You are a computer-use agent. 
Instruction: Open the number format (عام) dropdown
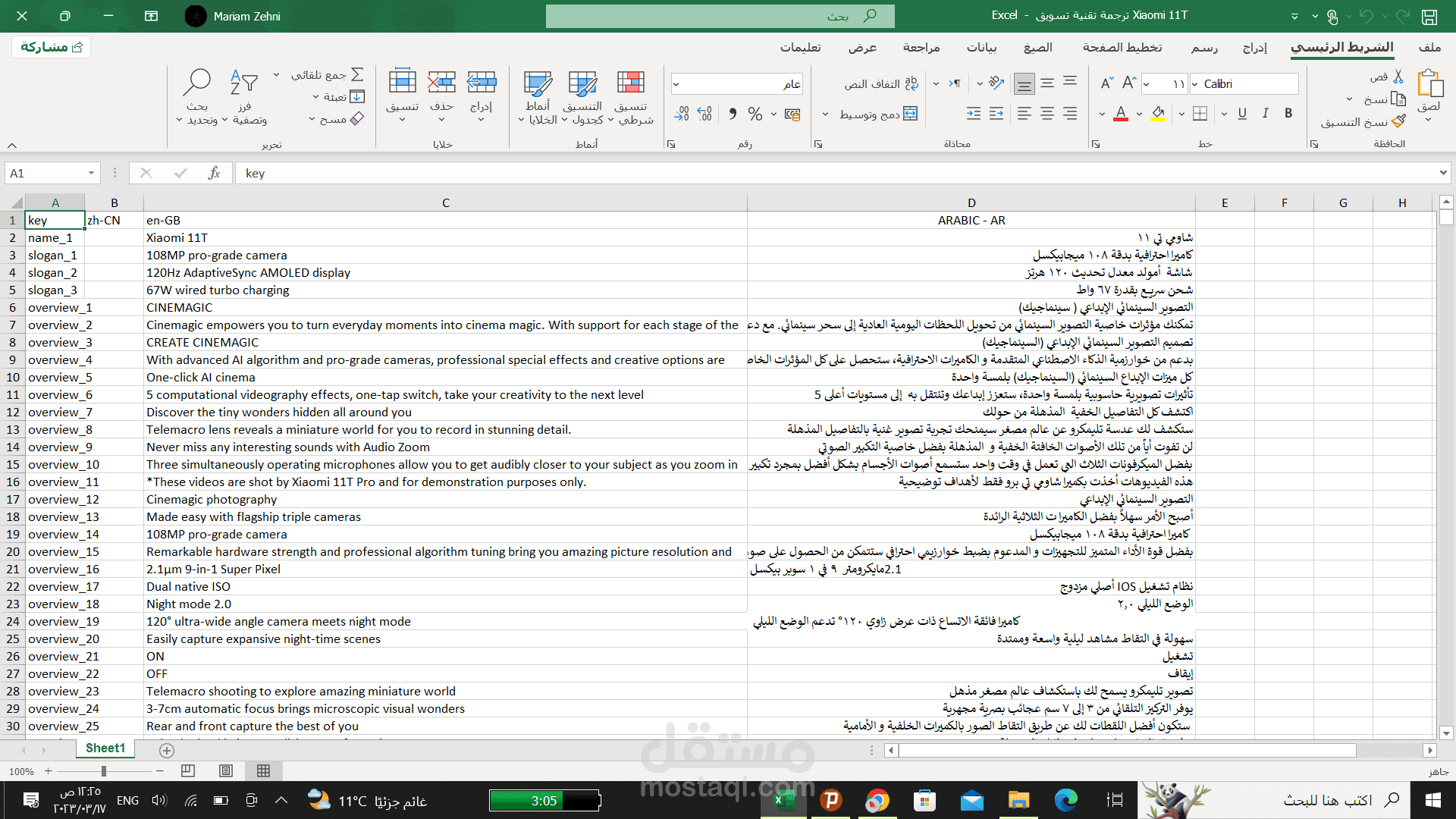tap(676, 84)
